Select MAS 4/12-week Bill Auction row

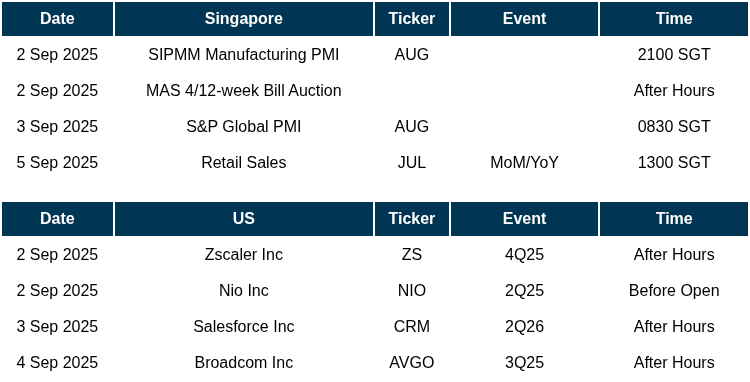pyautogui.click(x=375, y=90)
